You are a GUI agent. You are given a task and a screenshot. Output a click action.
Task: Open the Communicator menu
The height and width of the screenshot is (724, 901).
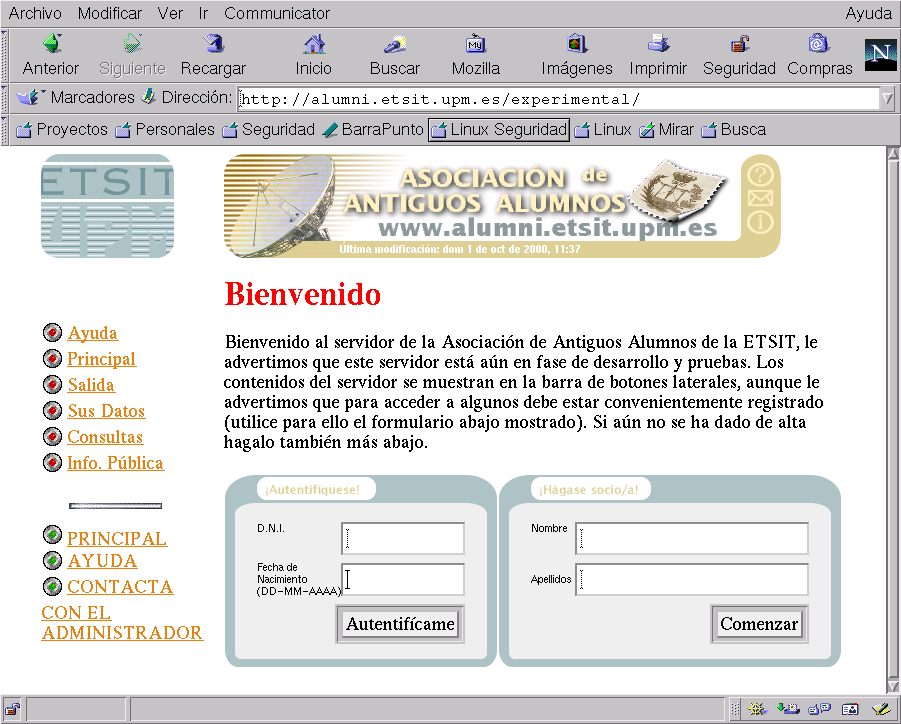[x=277, y=13]
